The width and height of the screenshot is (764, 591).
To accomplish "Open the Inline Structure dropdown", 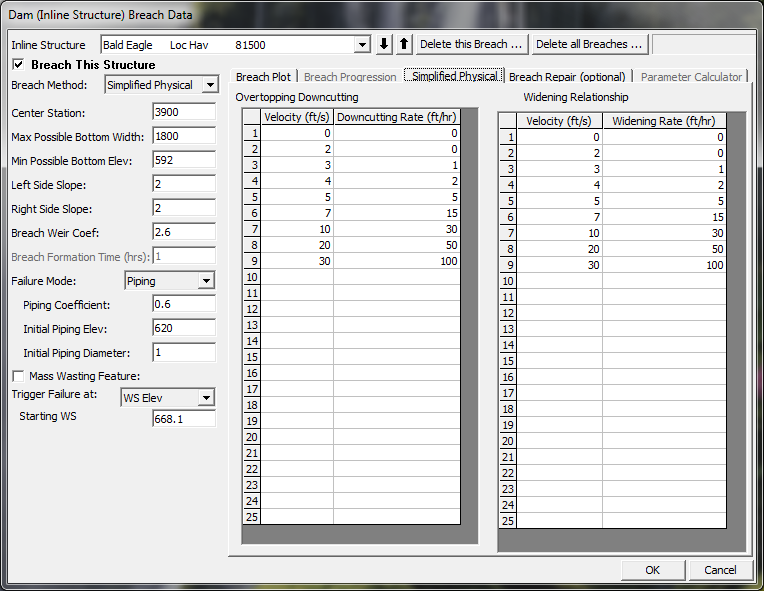I will point(362,45).
